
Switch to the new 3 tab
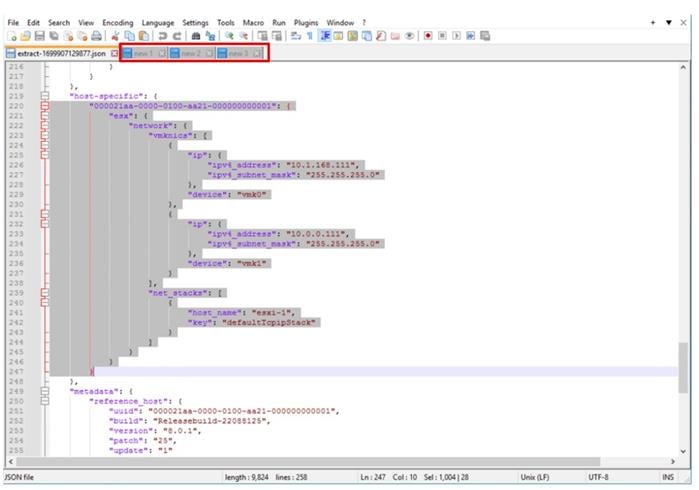coord(240,53)
